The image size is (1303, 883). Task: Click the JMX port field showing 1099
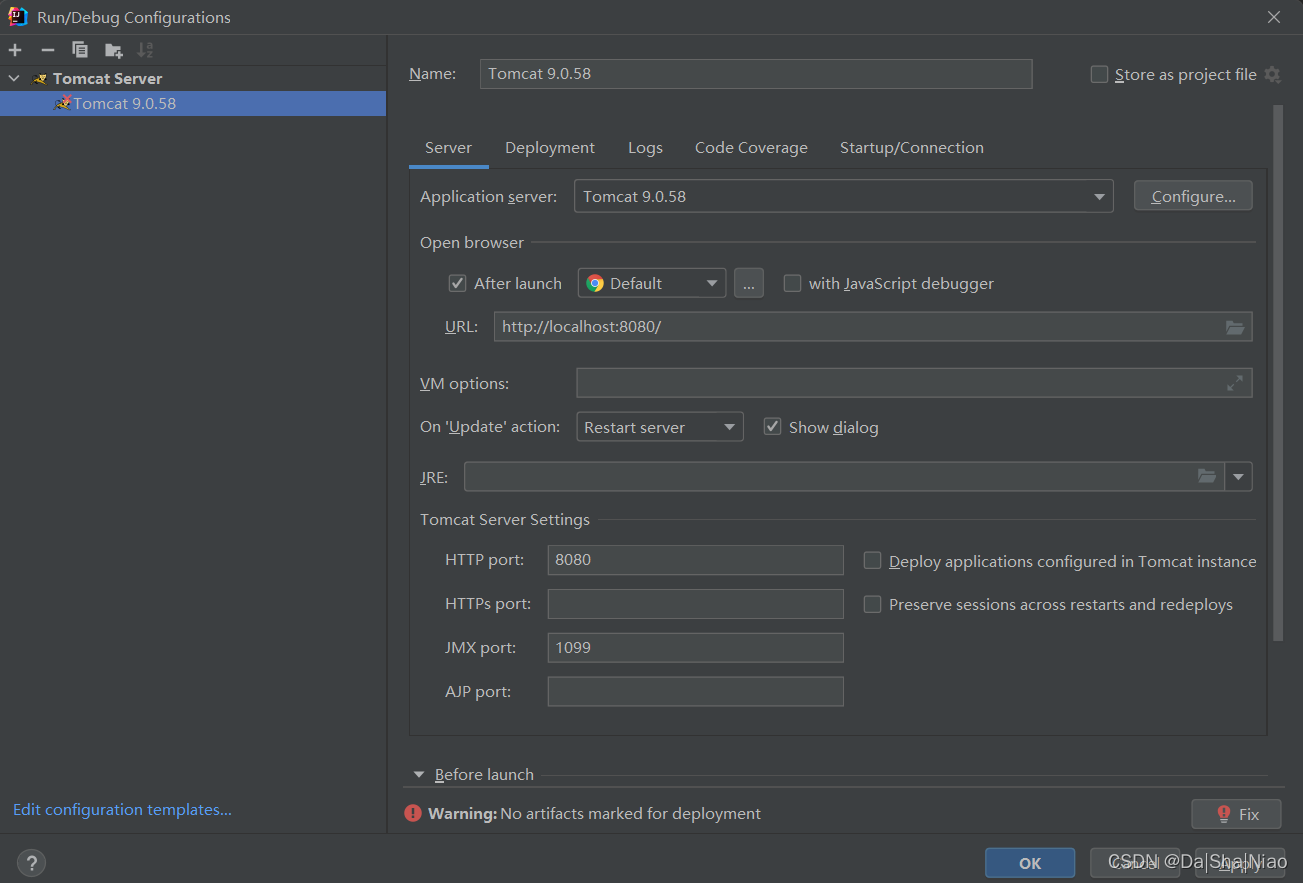coord(696,648)
